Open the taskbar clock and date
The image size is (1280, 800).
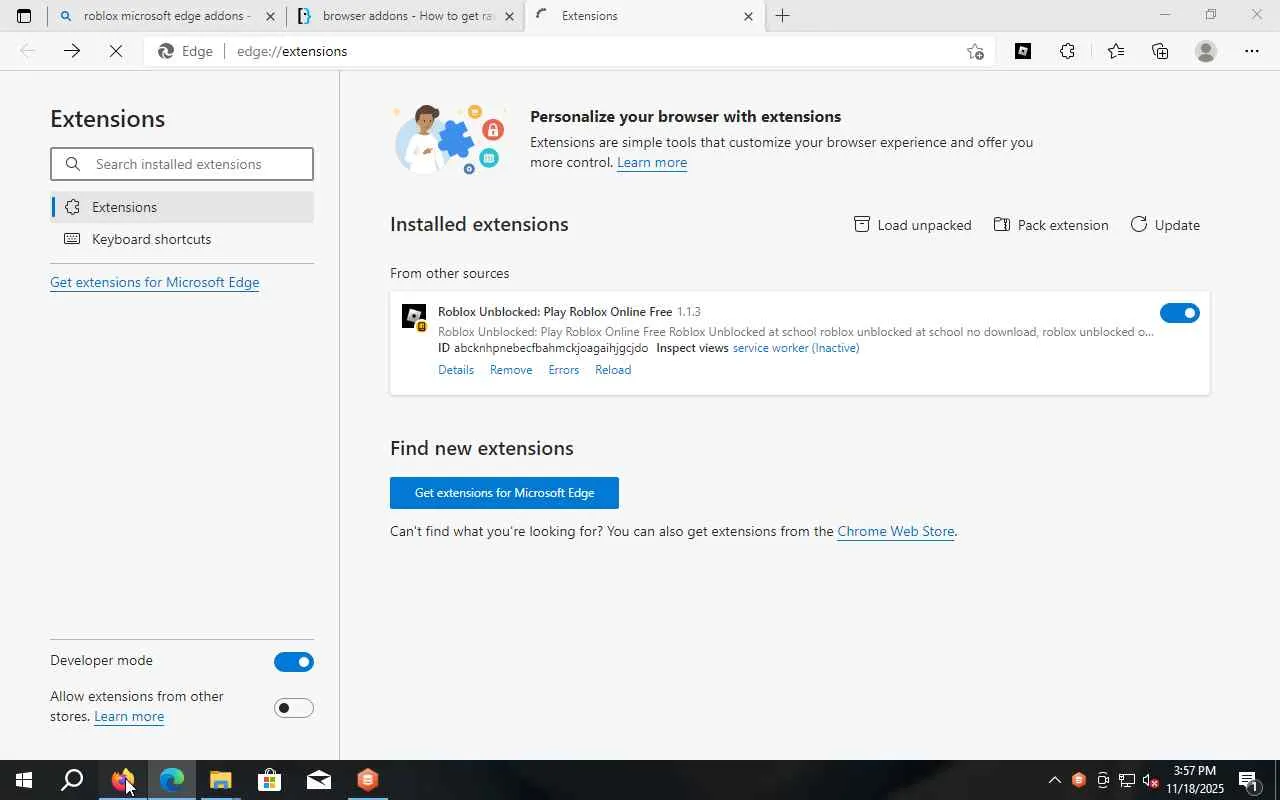point(1195,780)
